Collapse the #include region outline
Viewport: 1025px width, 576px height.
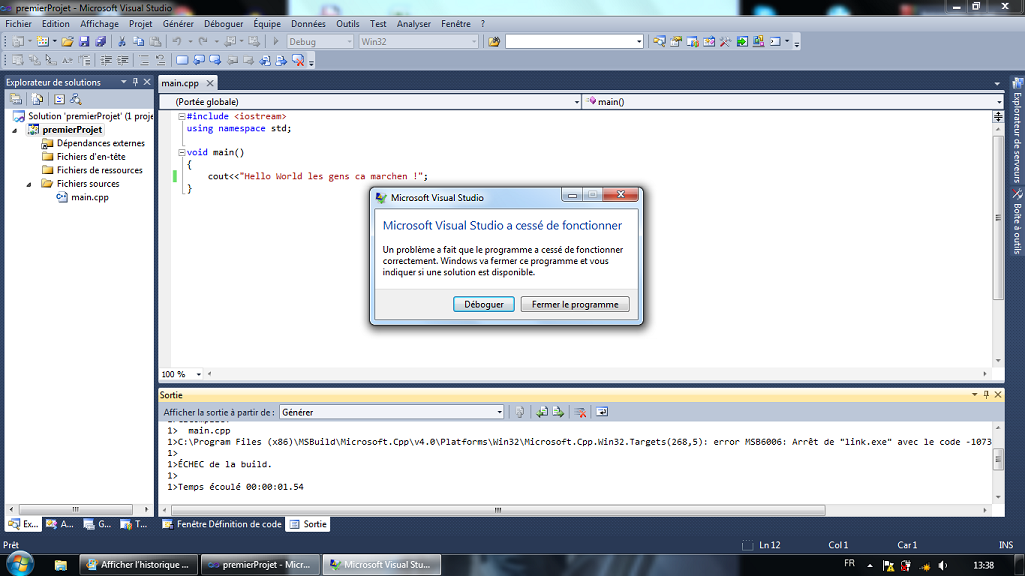tap(182, 116)
